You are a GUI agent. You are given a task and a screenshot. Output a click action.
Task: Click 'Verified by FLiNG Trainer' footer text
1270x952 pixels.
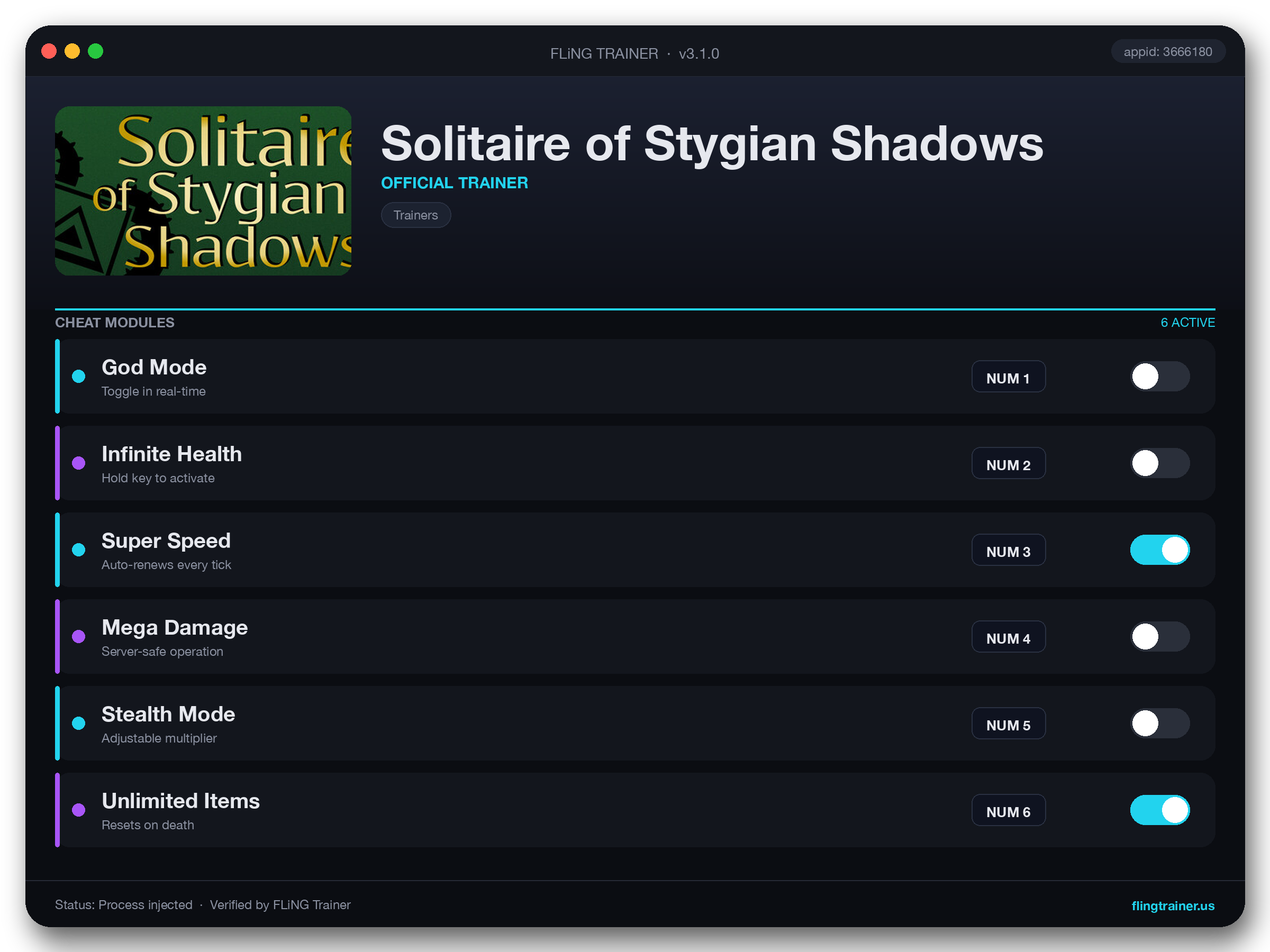coord(280,905)
